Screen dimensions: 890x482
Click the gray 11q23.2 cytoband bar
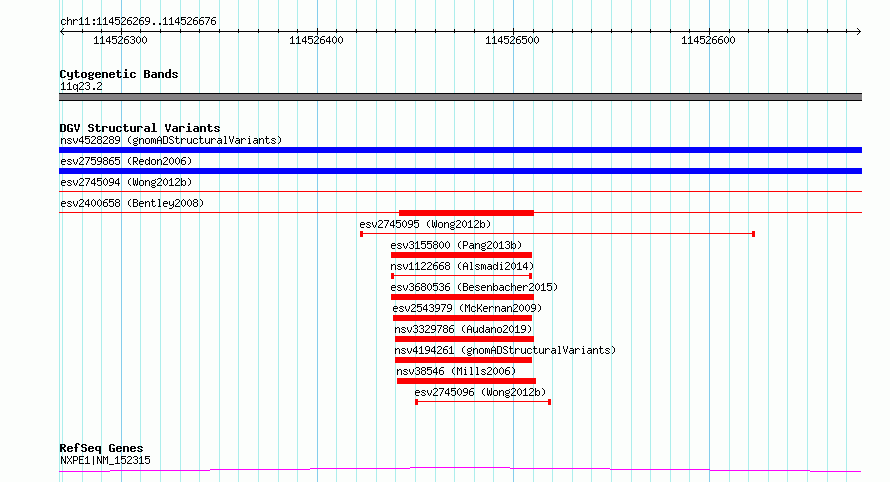pos(460,97)
